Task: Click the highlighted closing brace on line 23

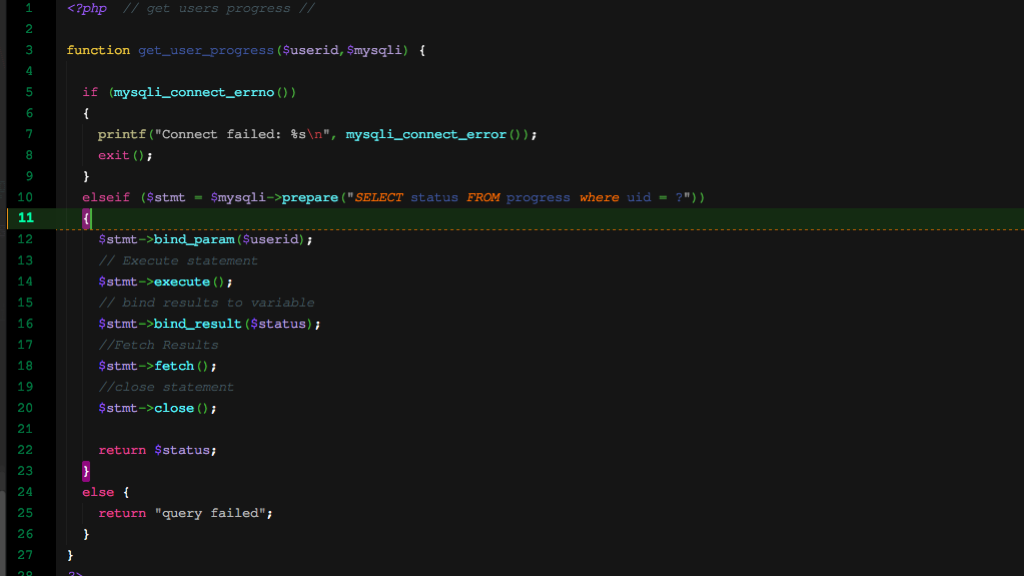Action: 86,471
